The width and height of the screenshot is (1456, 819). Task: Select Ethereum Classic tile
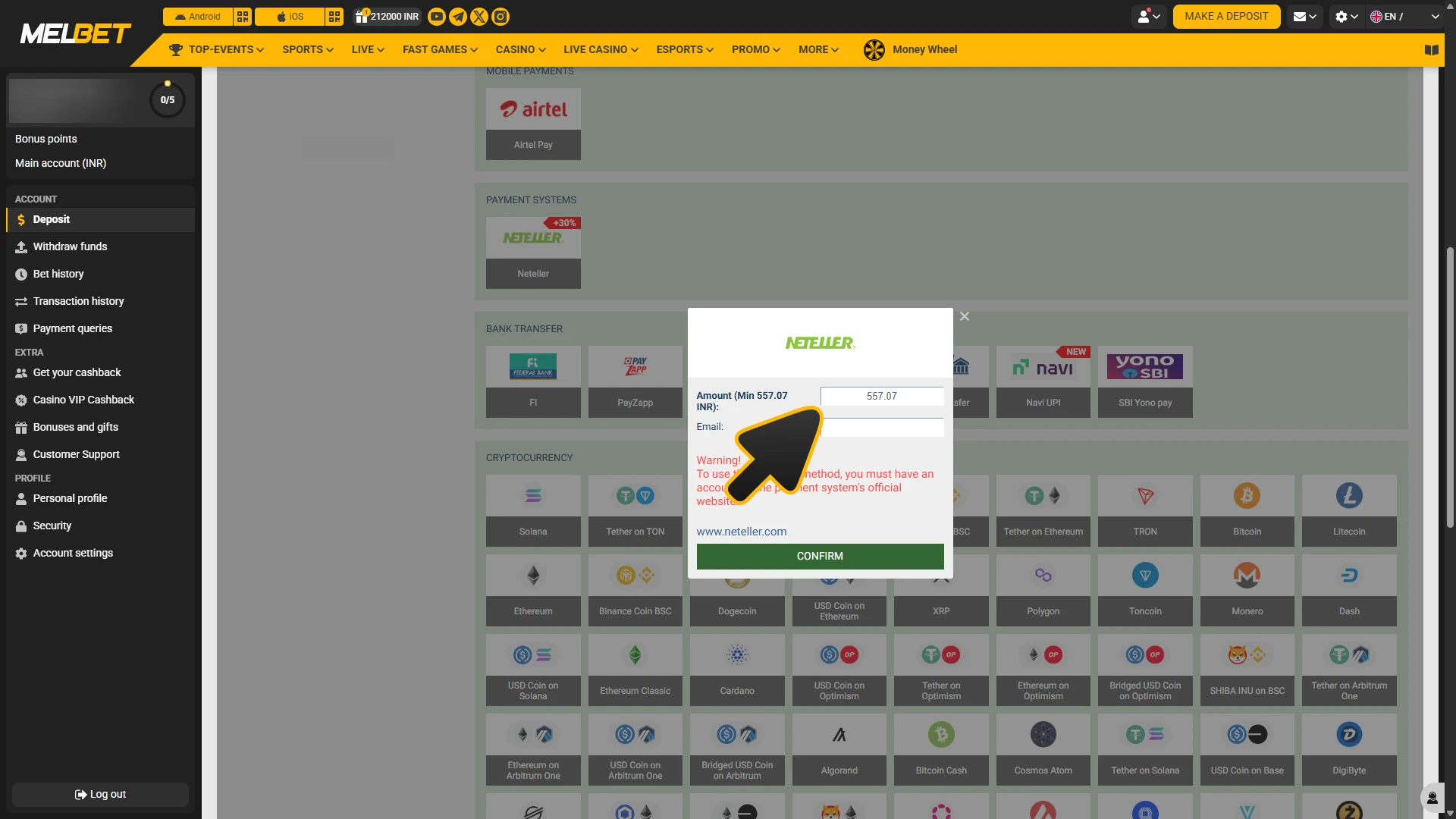click(635, 670)
